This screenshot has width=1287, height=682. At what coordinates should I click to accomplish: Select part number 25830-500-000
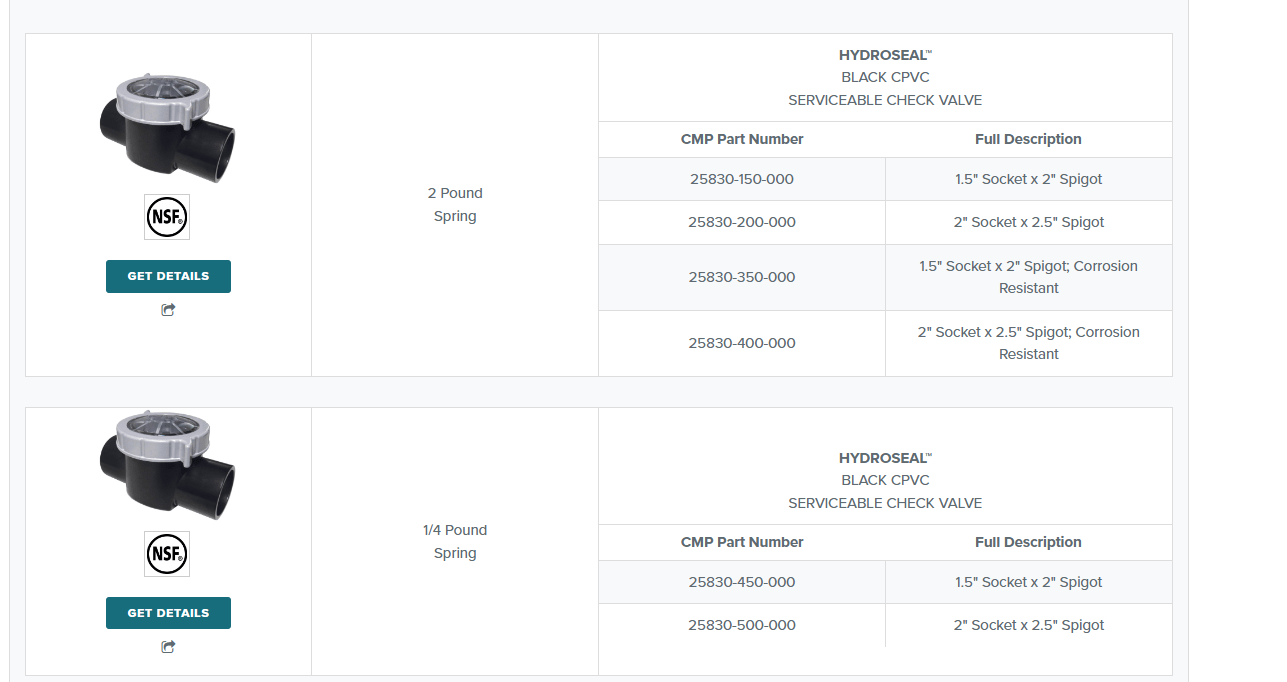(x=741, y=625)
